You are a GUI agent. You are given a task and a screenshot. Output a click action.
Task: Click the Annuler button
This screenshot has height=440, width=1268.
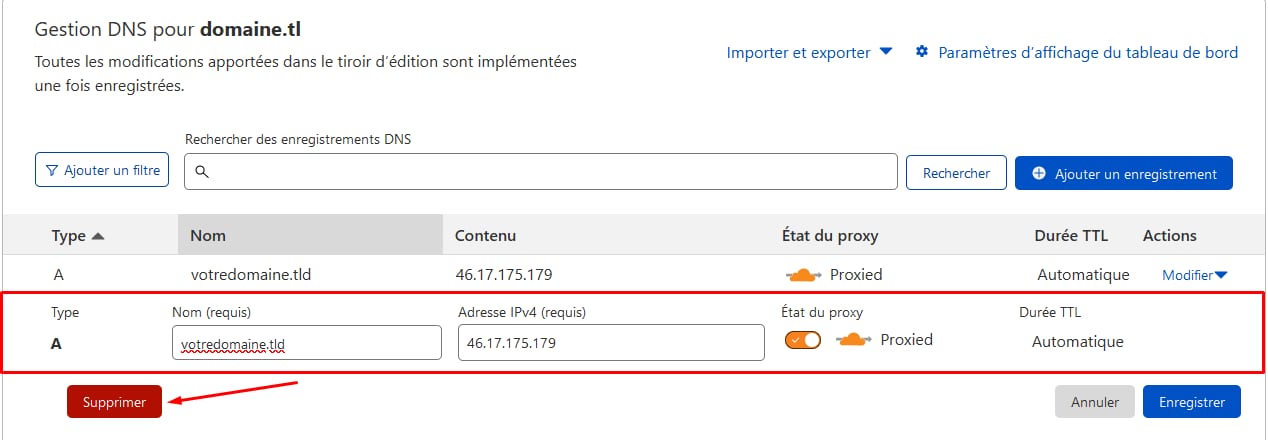[1094, 402]
